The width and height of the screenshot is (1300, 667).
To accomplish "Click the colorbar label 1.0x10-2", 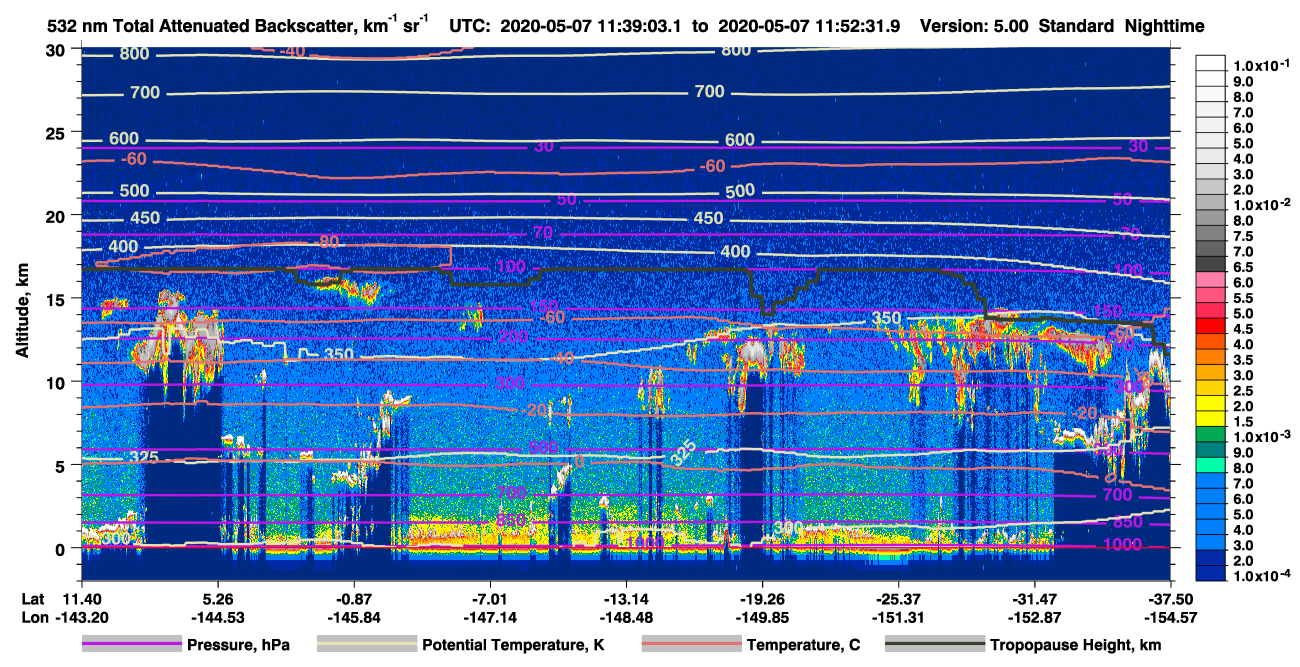I will pyautogui.click(x=1262, y=206).
